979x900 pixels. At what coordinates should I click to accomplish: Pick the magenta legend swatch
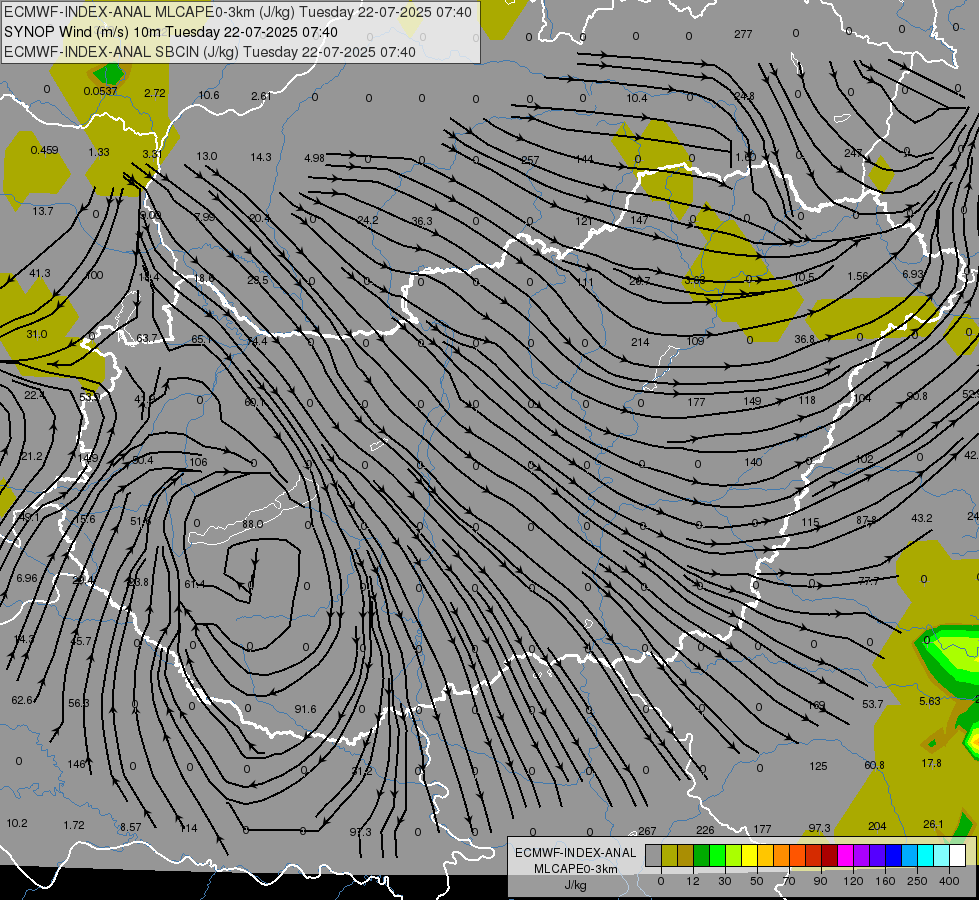(846, 855)
